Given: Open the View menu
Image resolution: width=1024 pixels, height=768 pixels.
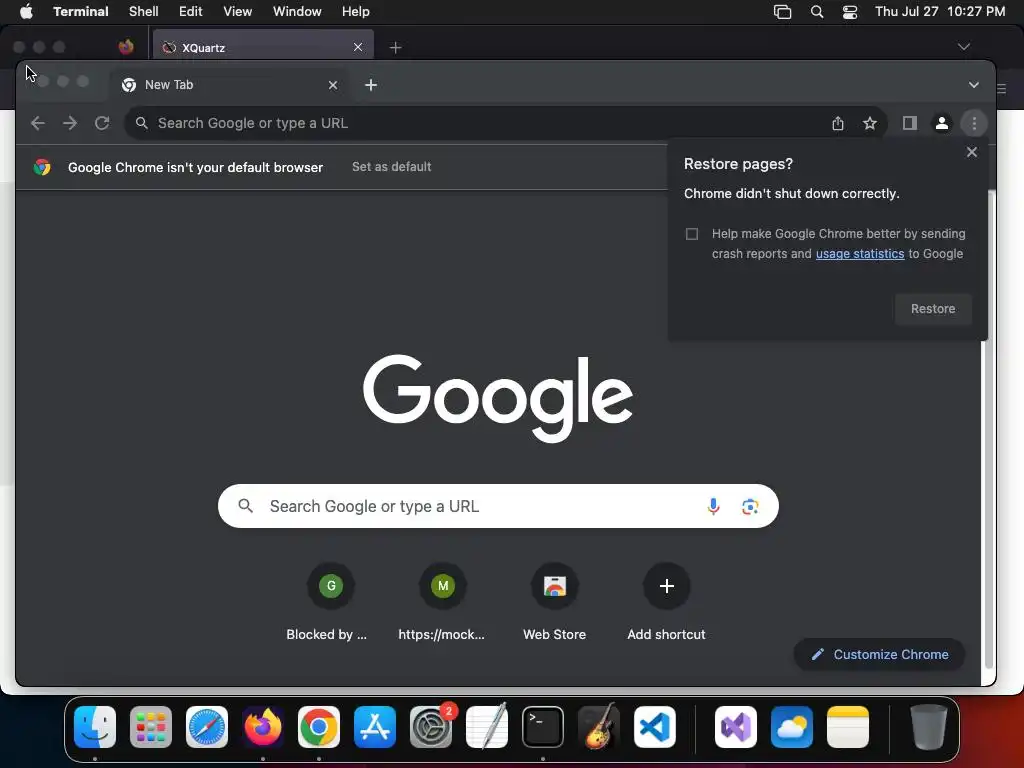Looking at the screenshot, I should [237, 12].
